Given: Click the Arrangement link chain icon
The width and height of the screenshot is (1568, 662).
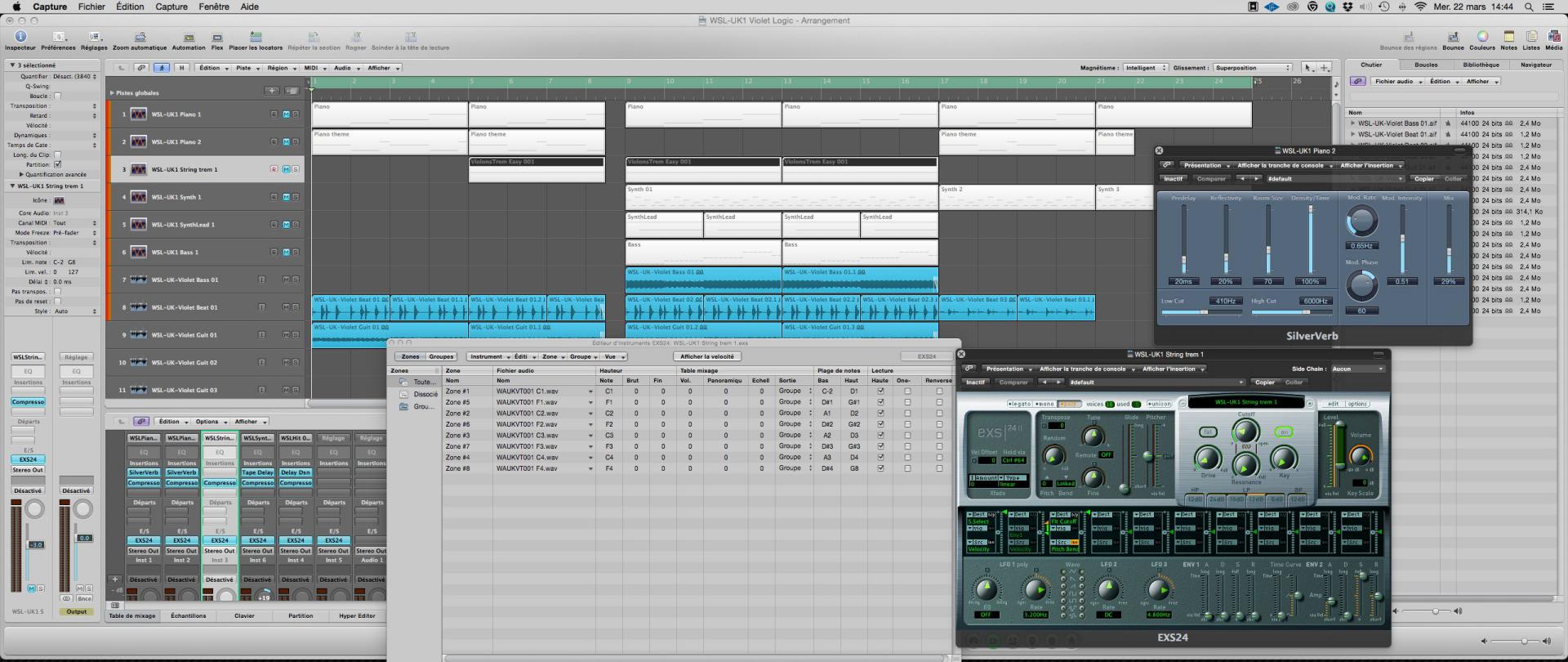Looking at the screenshot, I should [141, 68].
